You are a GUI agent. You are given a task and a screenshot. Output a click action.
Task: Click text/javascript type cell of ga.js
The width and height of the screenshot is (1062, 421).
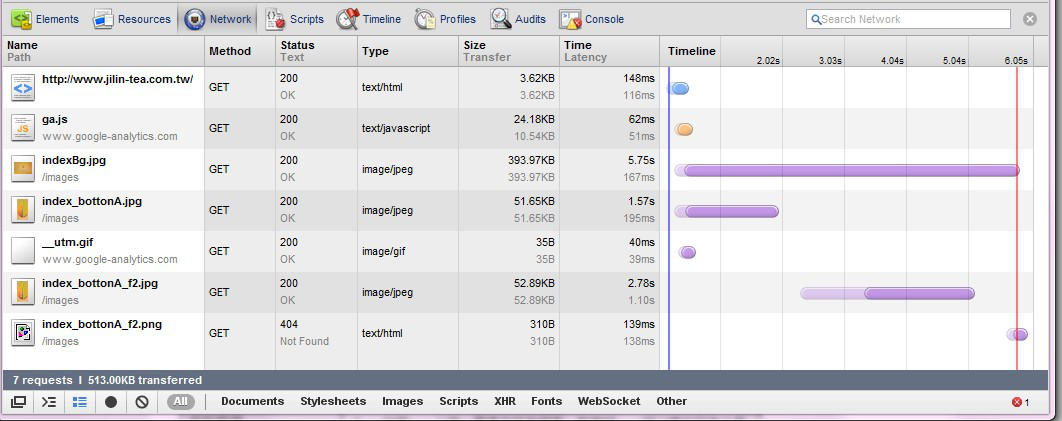tap(396, 128)
